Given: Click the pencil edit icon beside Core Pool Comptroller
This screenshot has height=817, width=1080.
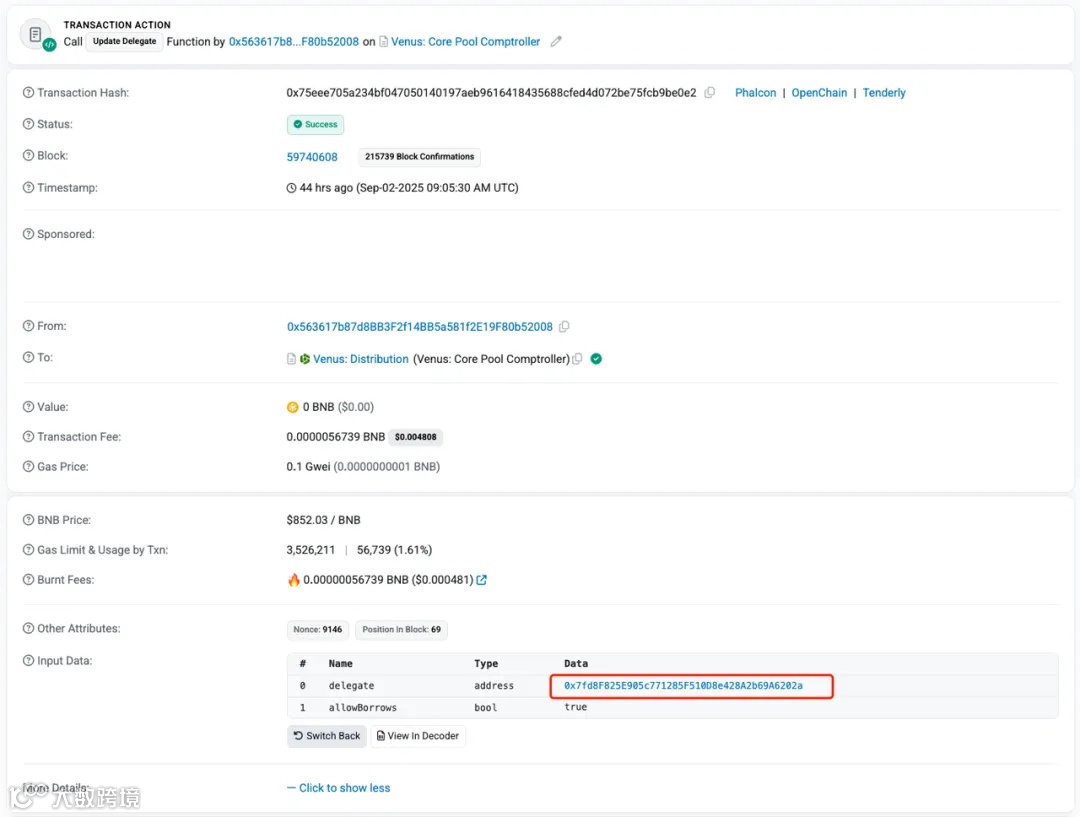Looking at the screenshot, I should 556,41.
